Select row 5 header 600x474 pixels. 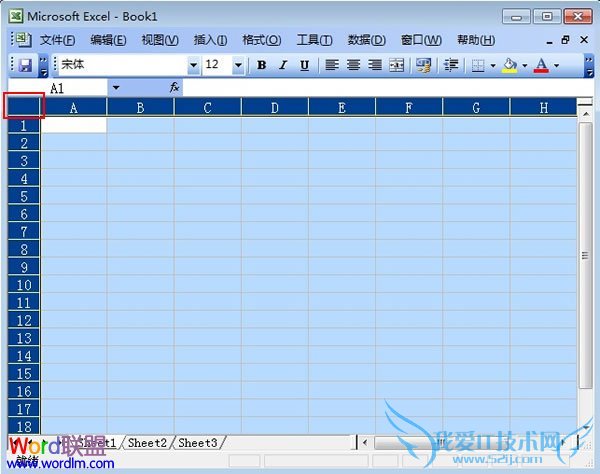24,196
